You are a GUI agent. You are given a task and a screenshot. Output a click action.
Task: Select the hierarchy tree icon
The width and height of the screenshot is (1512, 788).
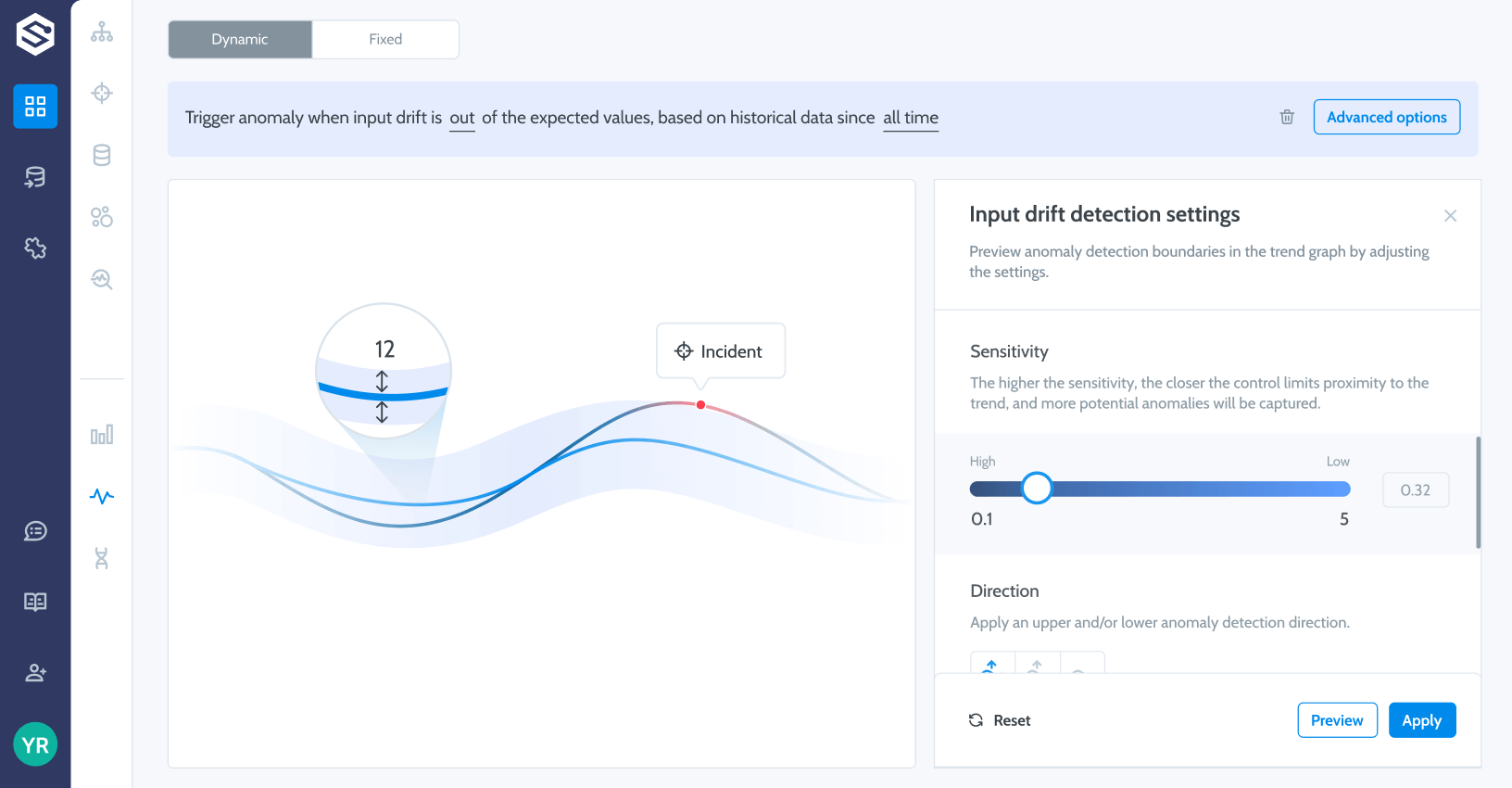(x=102, y=32)
